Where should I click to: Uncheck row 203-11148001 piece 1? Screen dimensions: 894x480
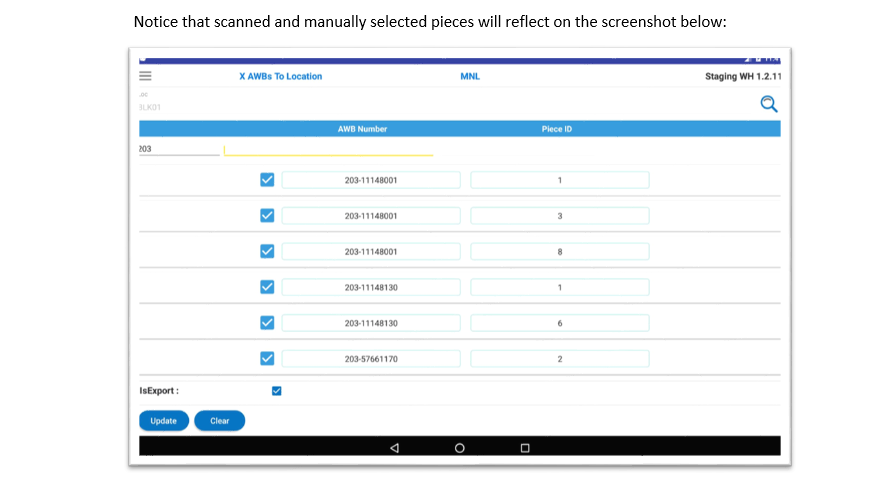click(267, 180)
